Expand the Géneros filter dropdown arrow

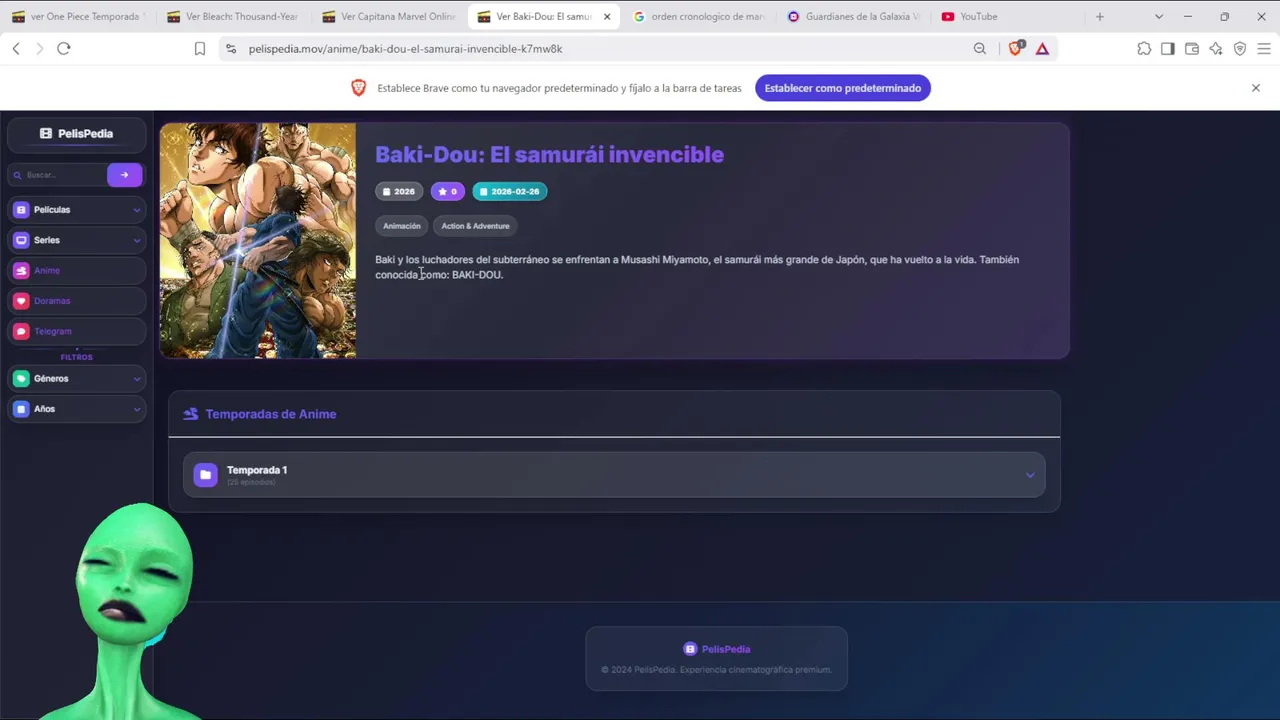tap(136, 379)
